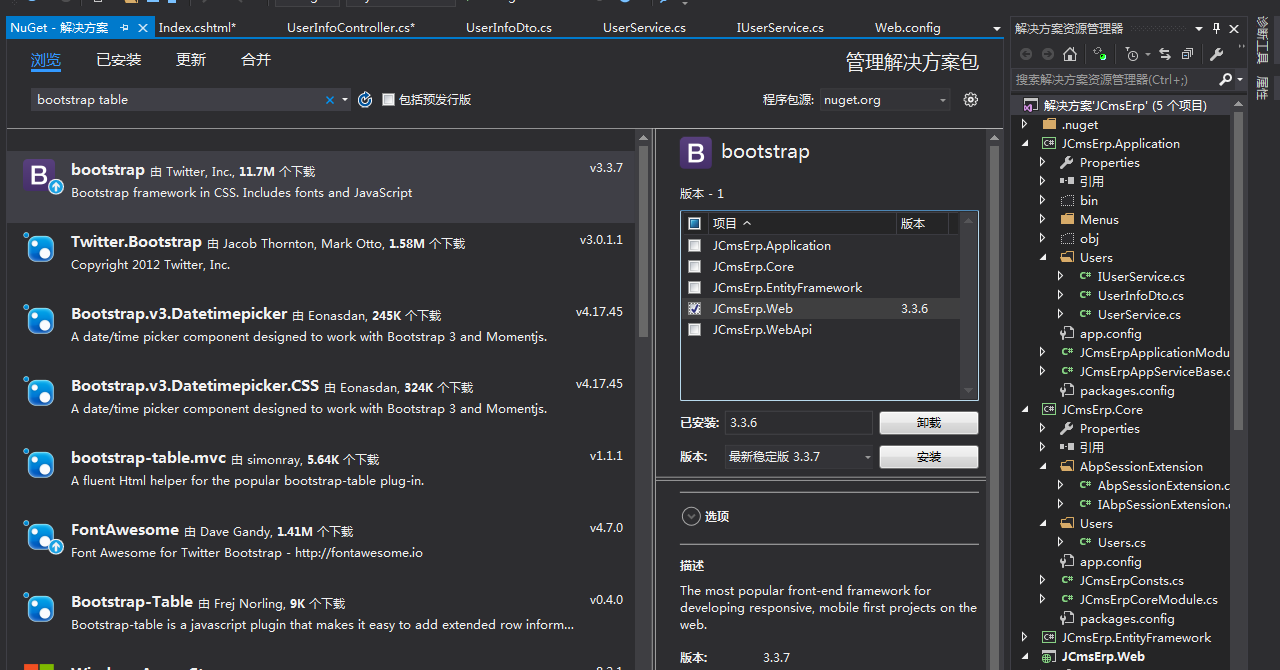Image resolution: width=1280 pixels, height=670 pixels.
Task: Check the JCmsErp.EntityFramework project checkbox
Action: (x=695, y=287)
